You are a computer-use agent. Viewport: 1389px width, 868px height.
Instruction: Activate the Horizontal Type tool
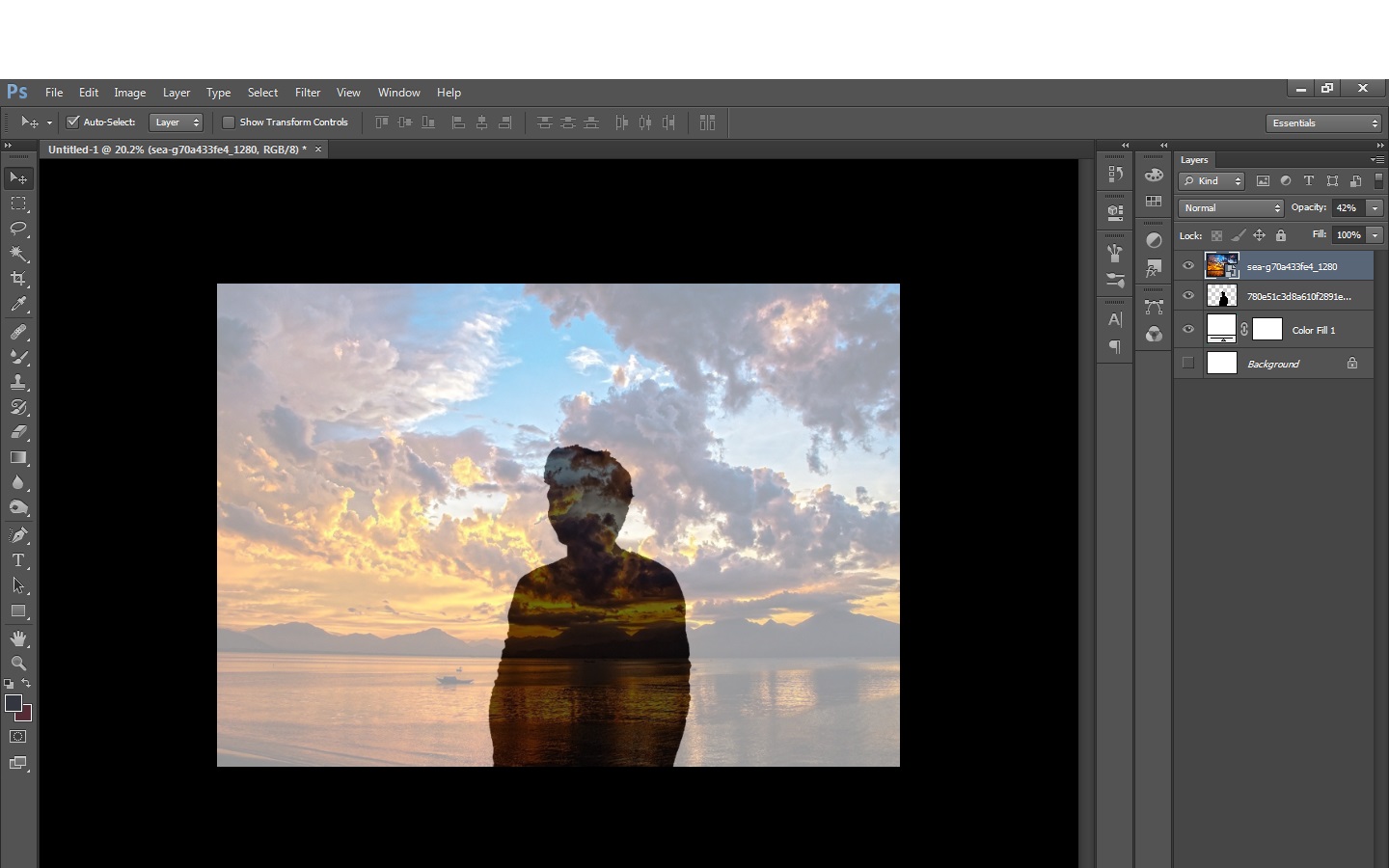coord(18,560)
